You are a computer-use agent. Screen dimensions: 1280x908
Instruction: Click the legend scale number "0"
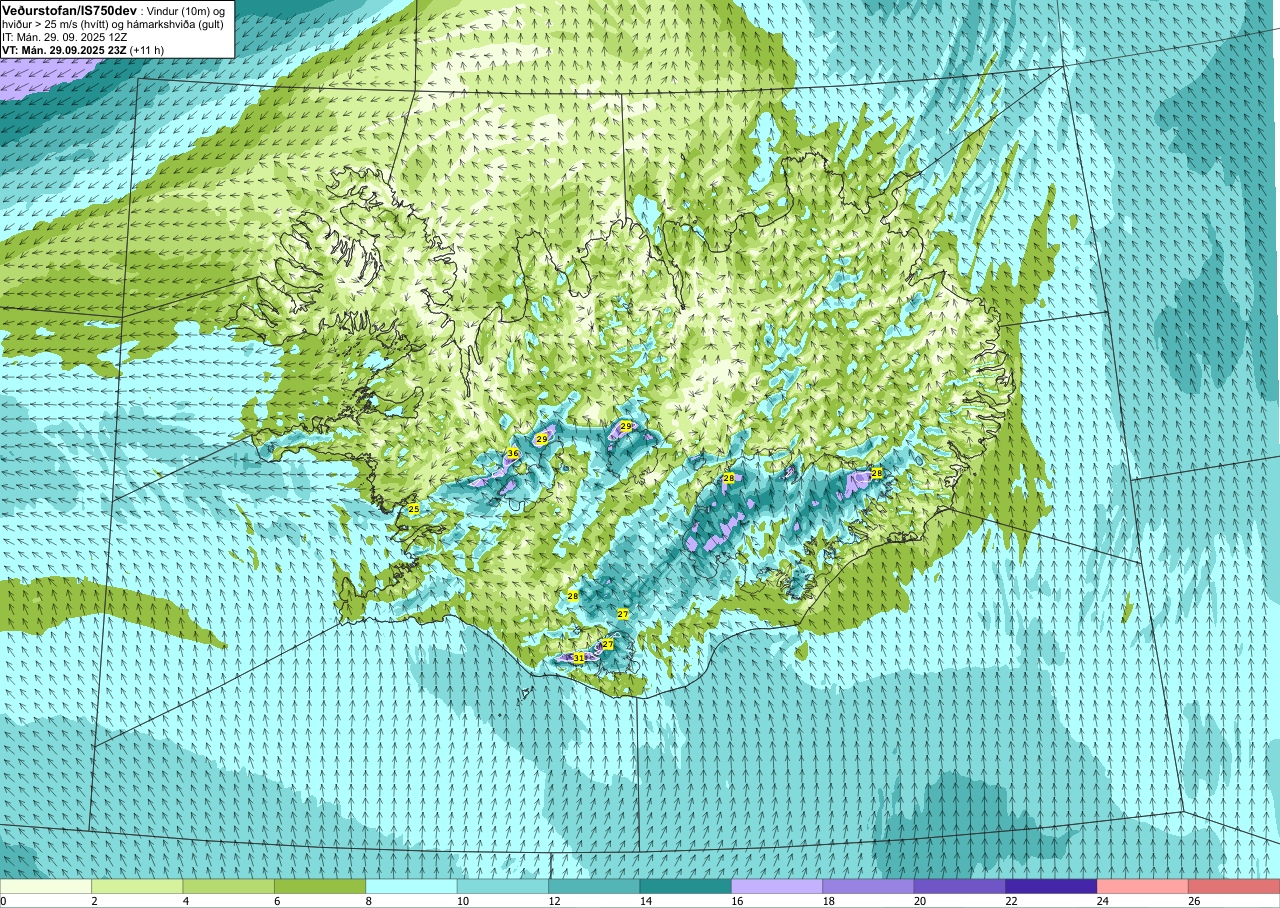[x=3, y=901]
